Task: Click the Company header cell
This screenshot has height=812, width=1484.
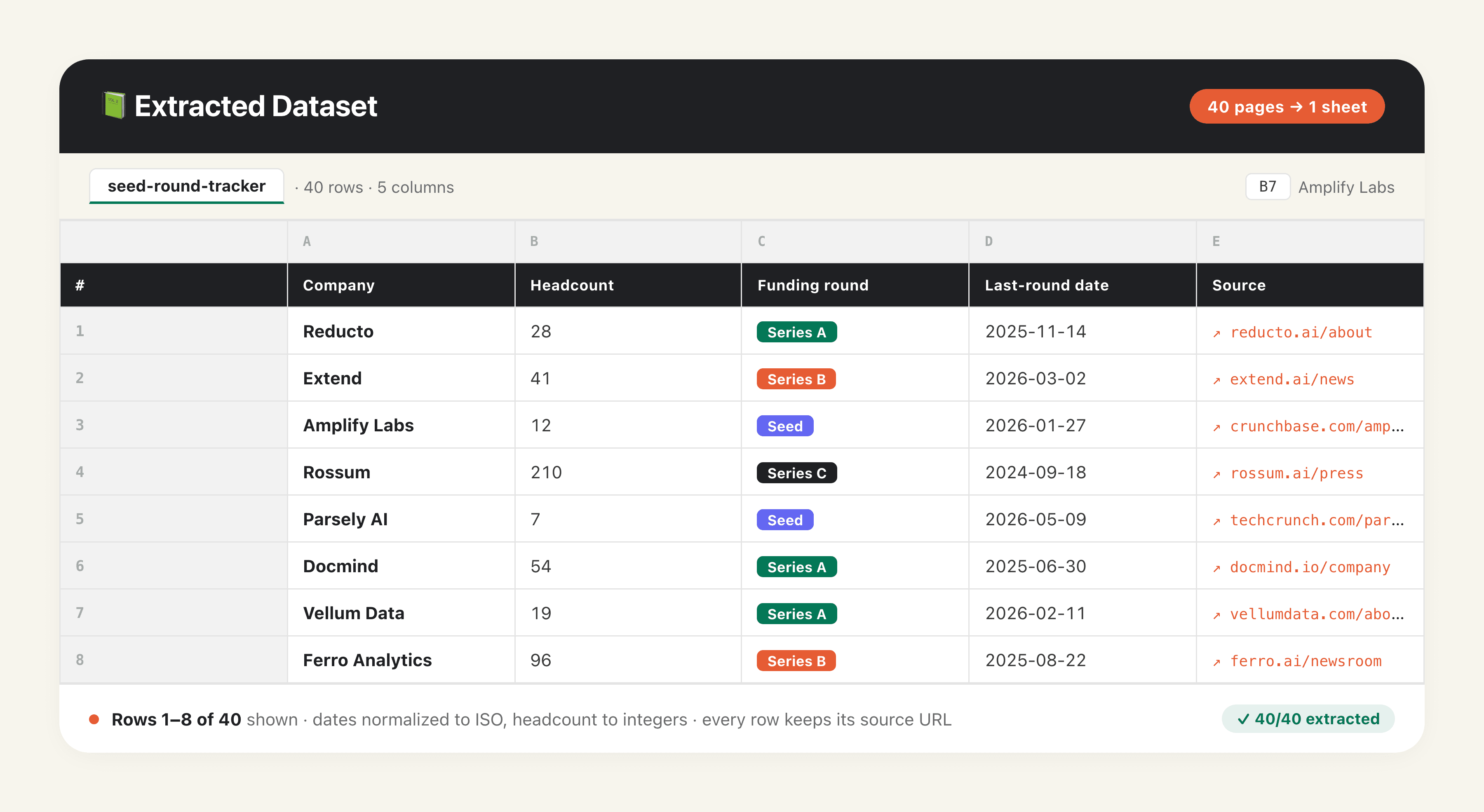Action: click(401, 285)
